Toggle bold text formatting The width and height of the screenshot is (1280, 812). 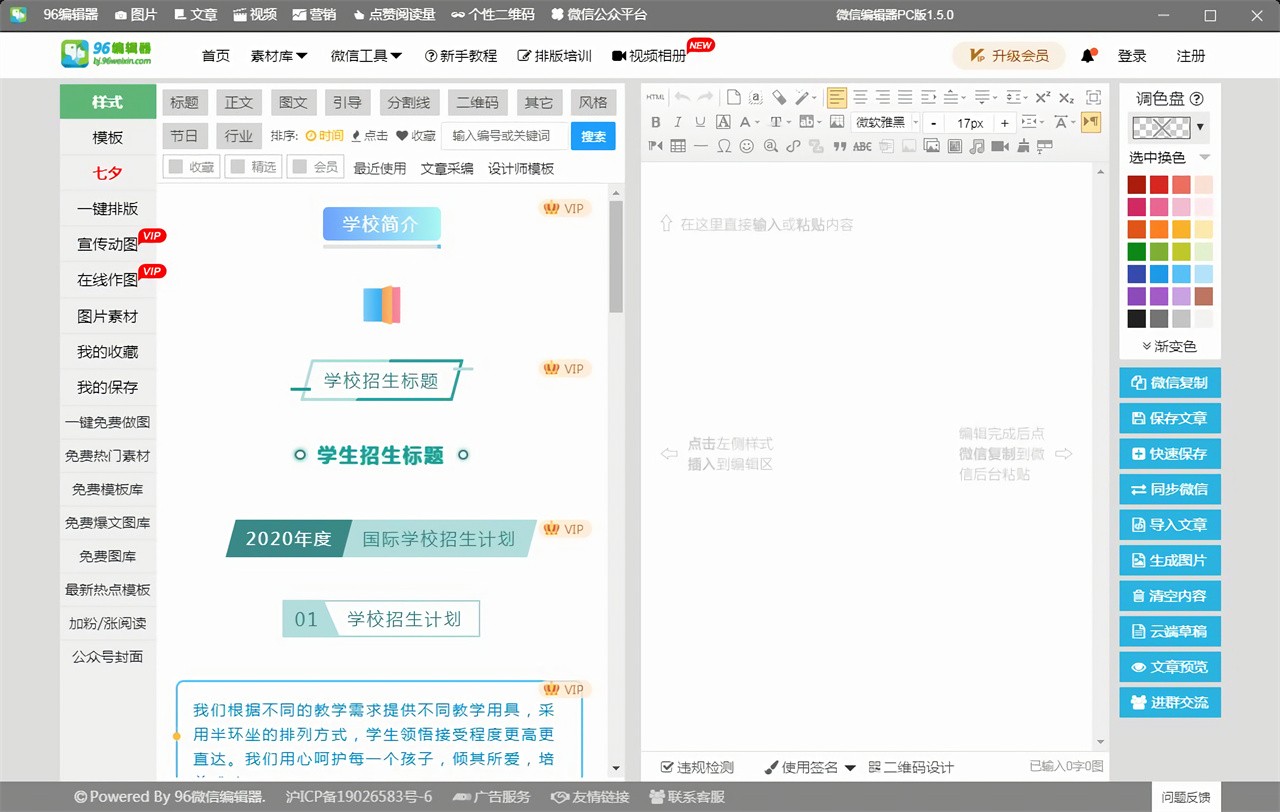tap(655, 121)
